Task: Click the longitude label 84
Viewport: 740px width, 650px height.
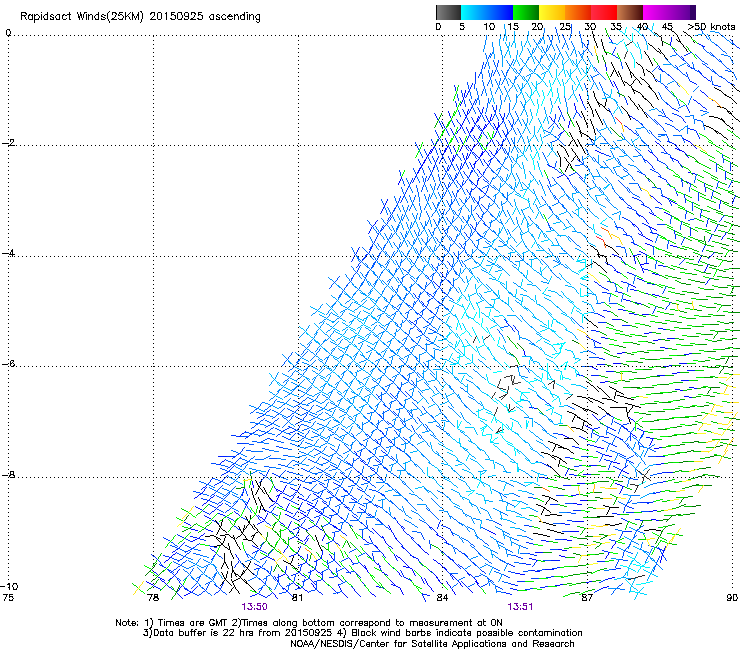Action: click(x=442, y=598)
